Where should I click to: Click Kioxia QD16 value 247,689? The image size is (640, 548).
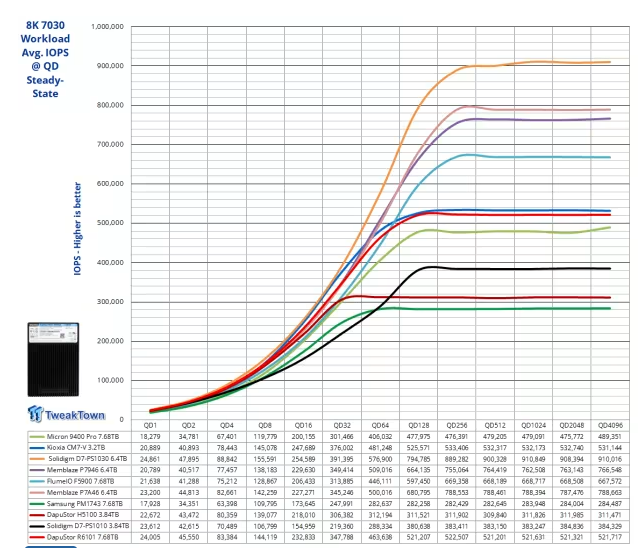303,448
